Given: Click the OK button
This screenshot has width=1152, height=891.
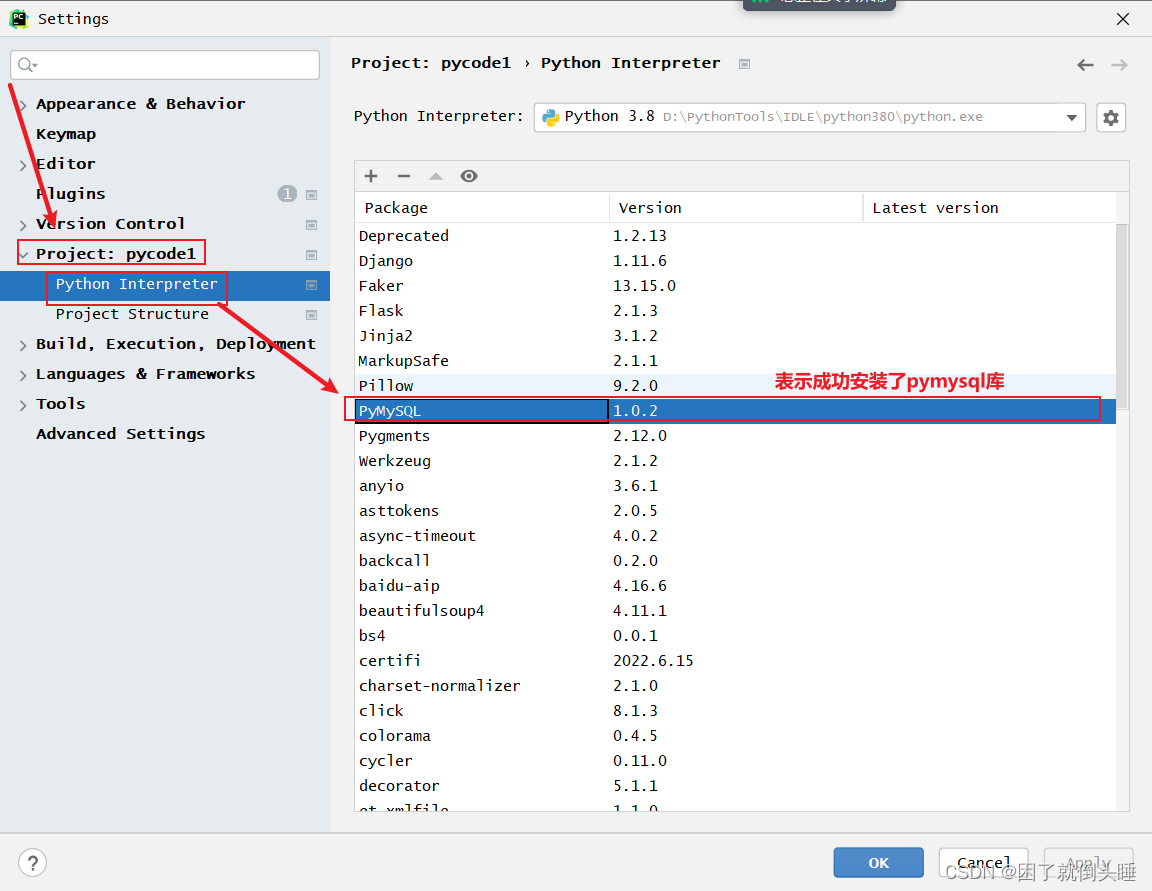Looking at the screenshot, I should click(879, 862).
